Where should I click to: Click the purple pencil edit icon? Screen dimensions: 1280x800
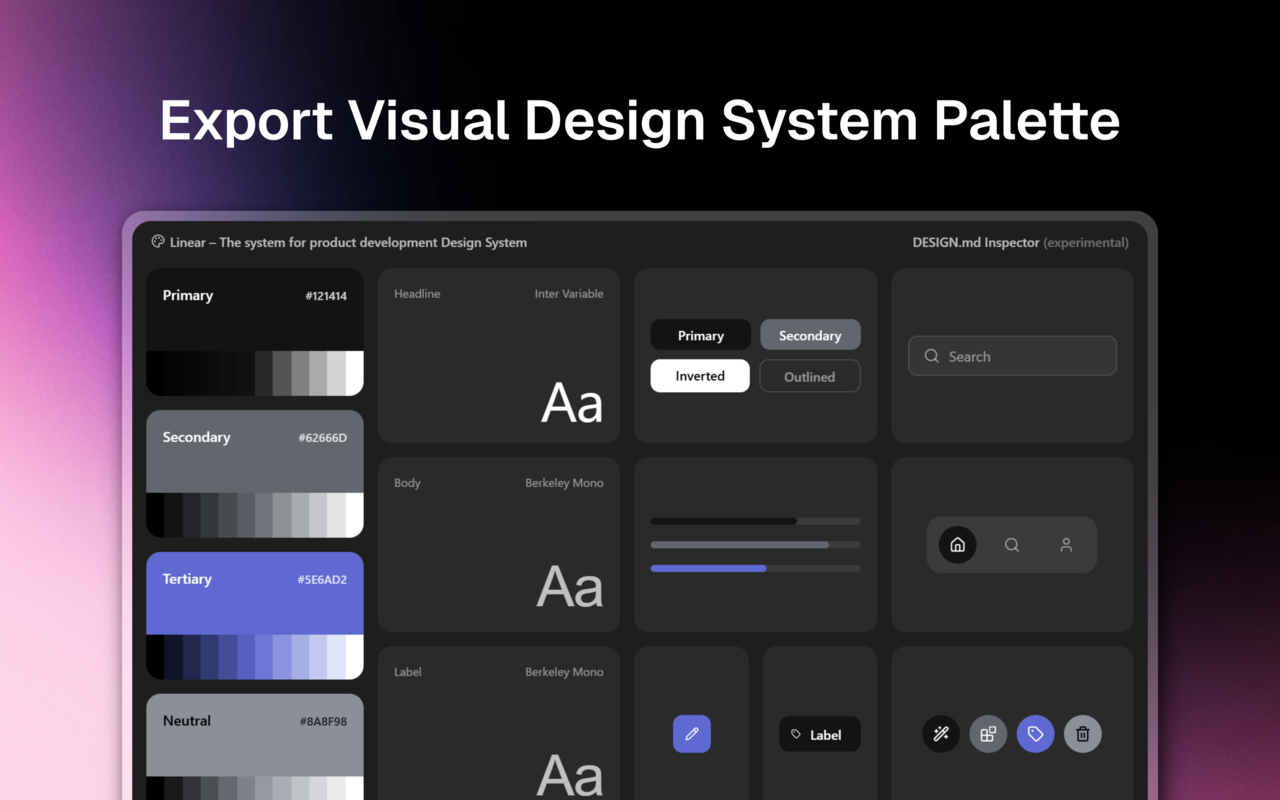coord(691,733)
